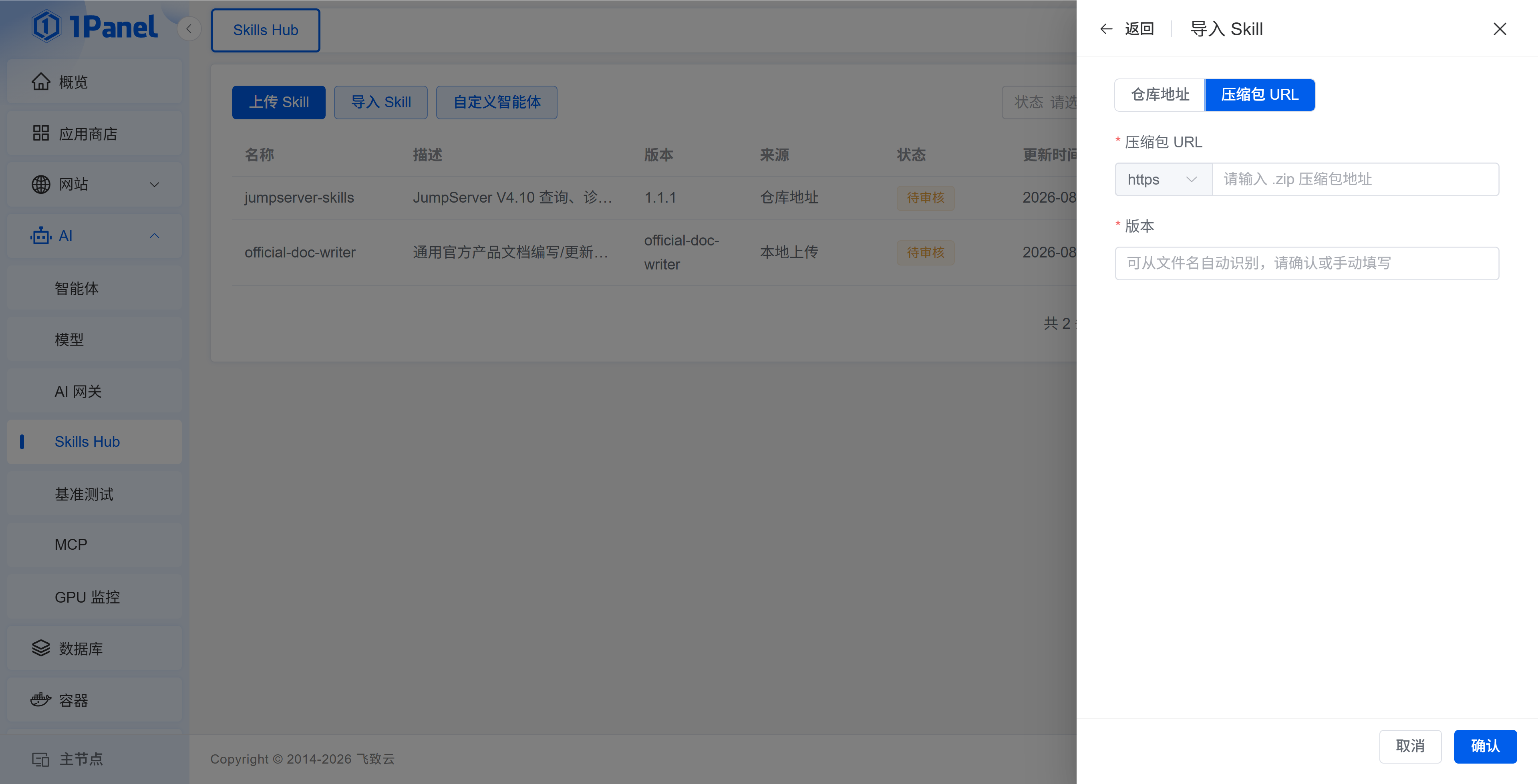
Task: Click the home icon beside 概览
Action: point(40,82)
